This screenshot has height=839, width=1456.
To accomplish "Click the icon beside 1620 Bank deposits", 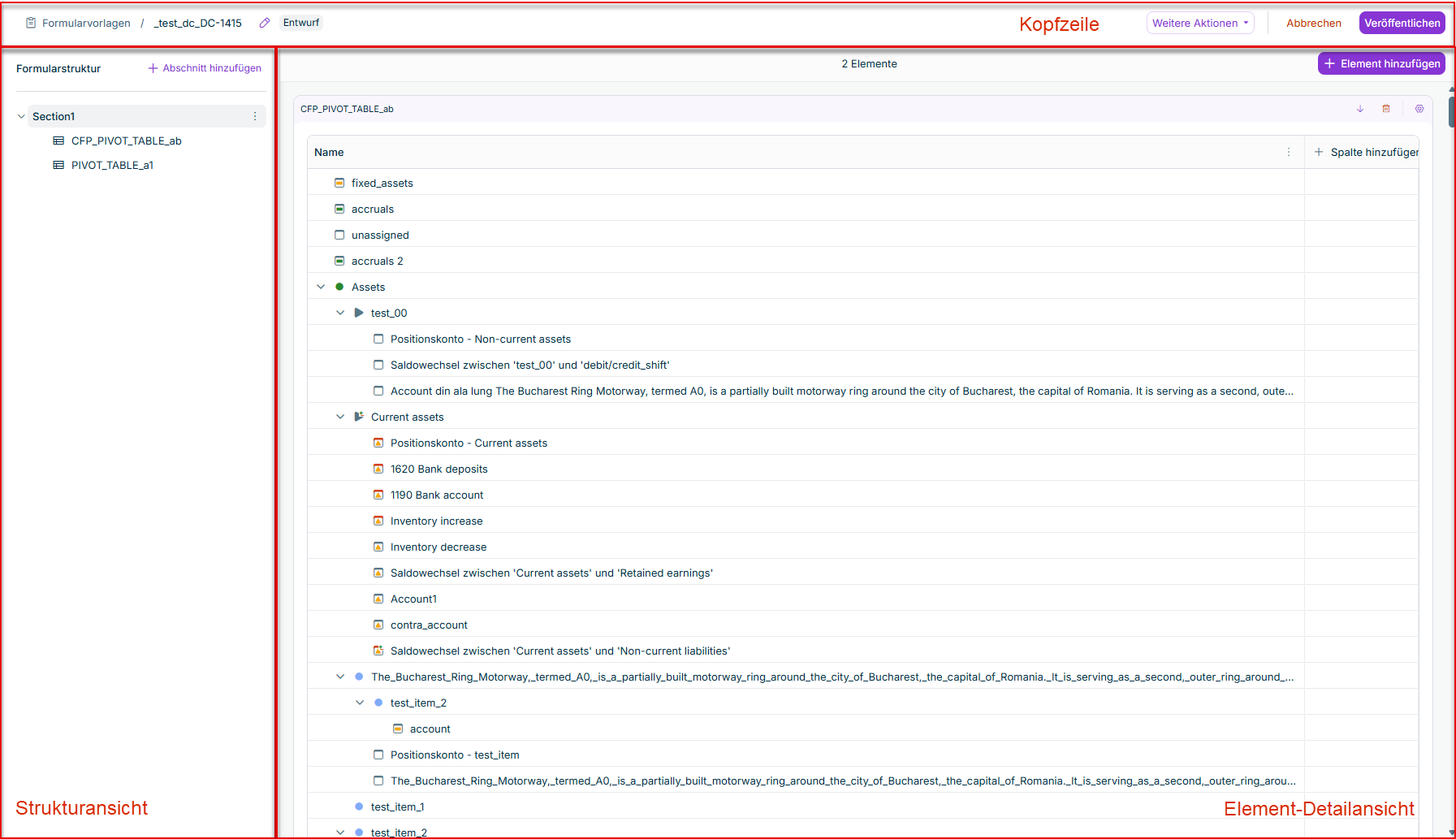I will [378, 469].
